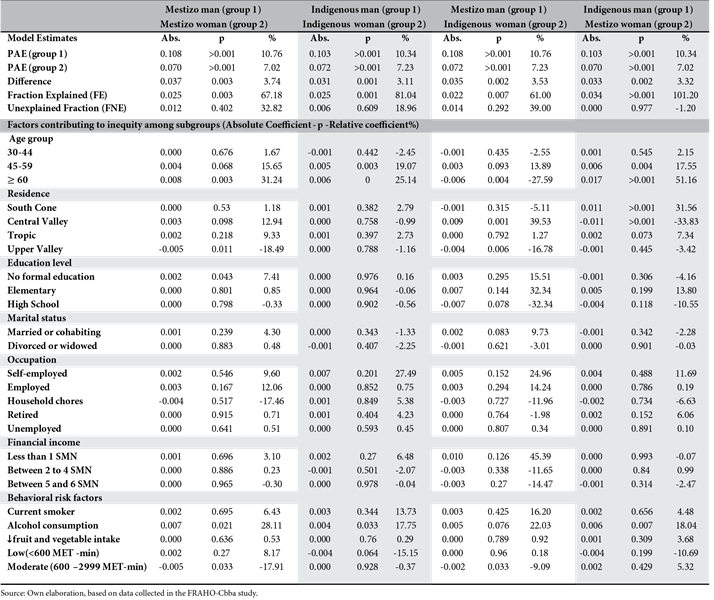Viewport: 714px width, 600px height.
Task: Select the 27.49 percentage under Occupation
Action: (406, 373)
